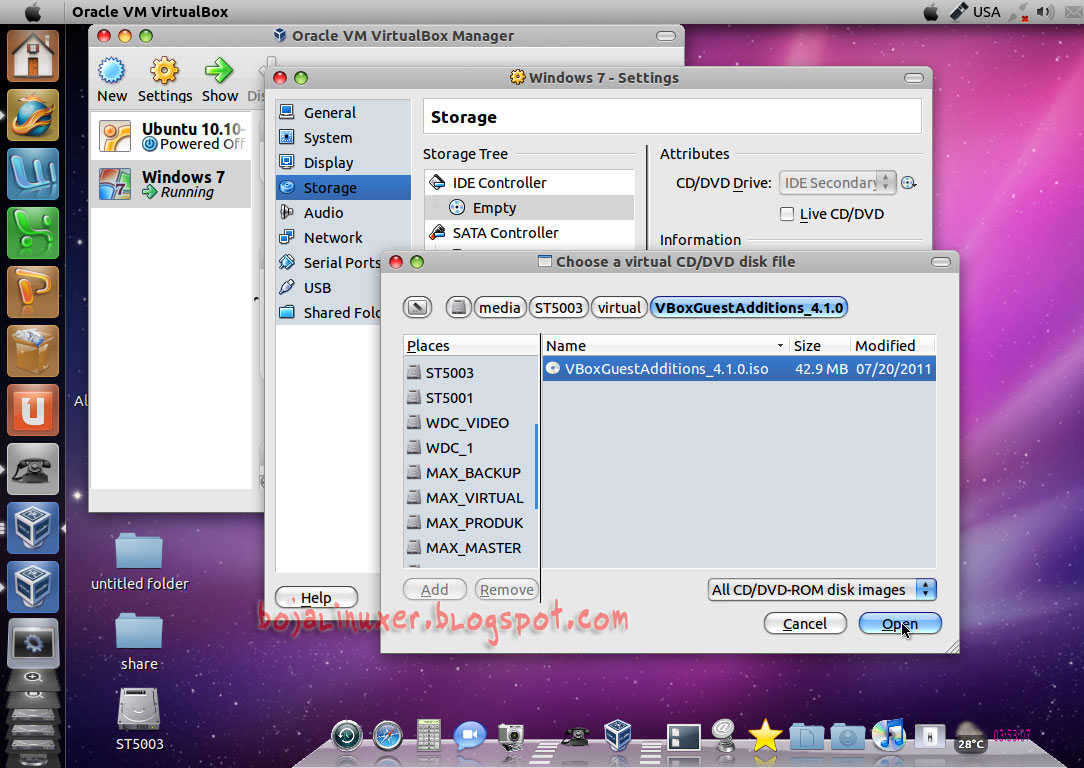The image size is (1084, 768).
Task: Open the CD/DVD Drive IDE Secondary dropdown
Action: point(837,182)
